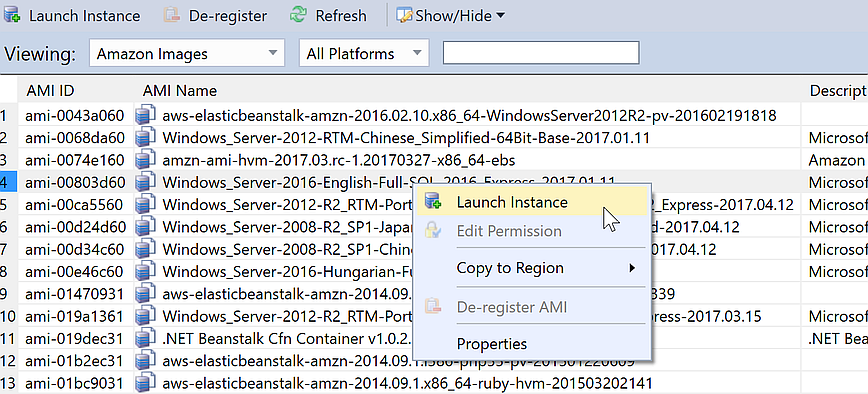Click the AMI ID column header
The width and height of the screenshot is (868, 394).
50,90
